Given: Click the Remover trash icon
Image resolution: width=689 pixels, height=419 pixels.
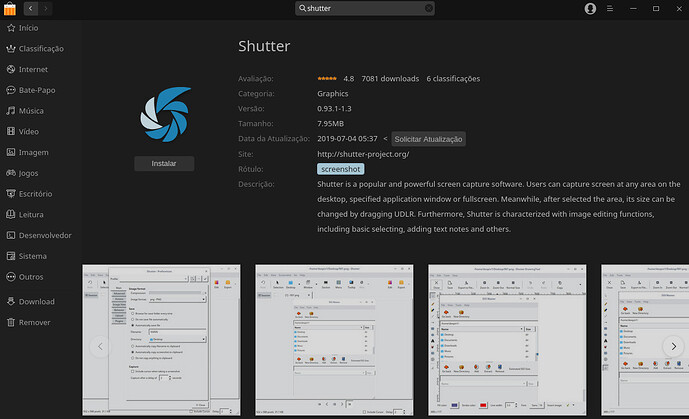Looking at the screenshot, I should pos(11,322).
